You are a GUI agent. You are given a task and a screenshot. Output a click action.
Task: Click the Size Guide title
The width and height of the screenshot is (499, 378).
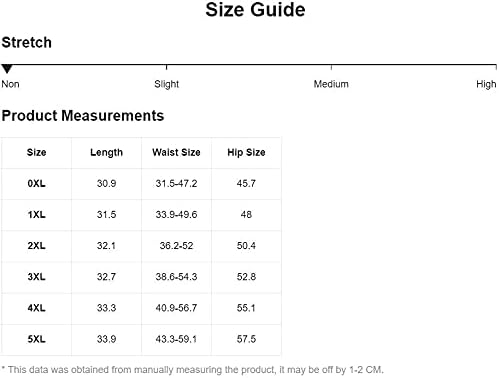[255, 10]
